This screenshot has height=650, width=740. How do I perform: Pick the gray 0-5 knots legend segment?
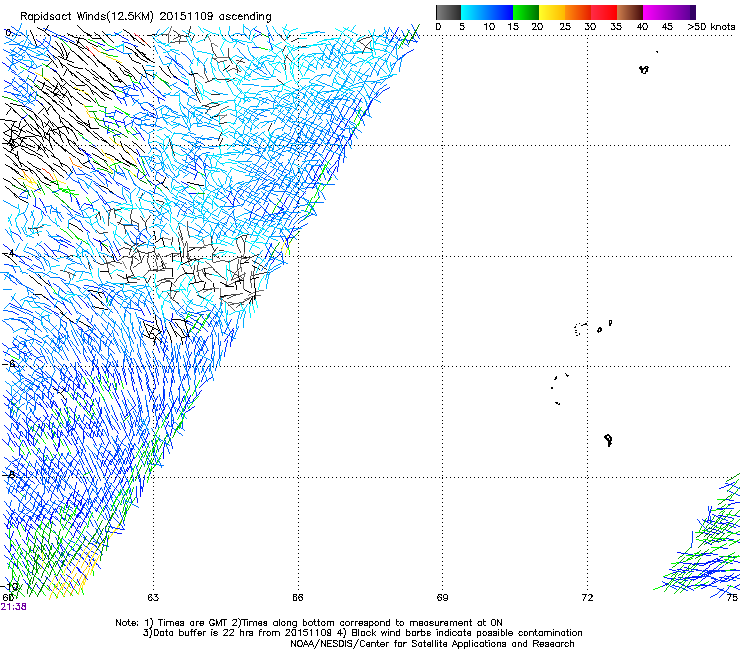click(448, 12)
